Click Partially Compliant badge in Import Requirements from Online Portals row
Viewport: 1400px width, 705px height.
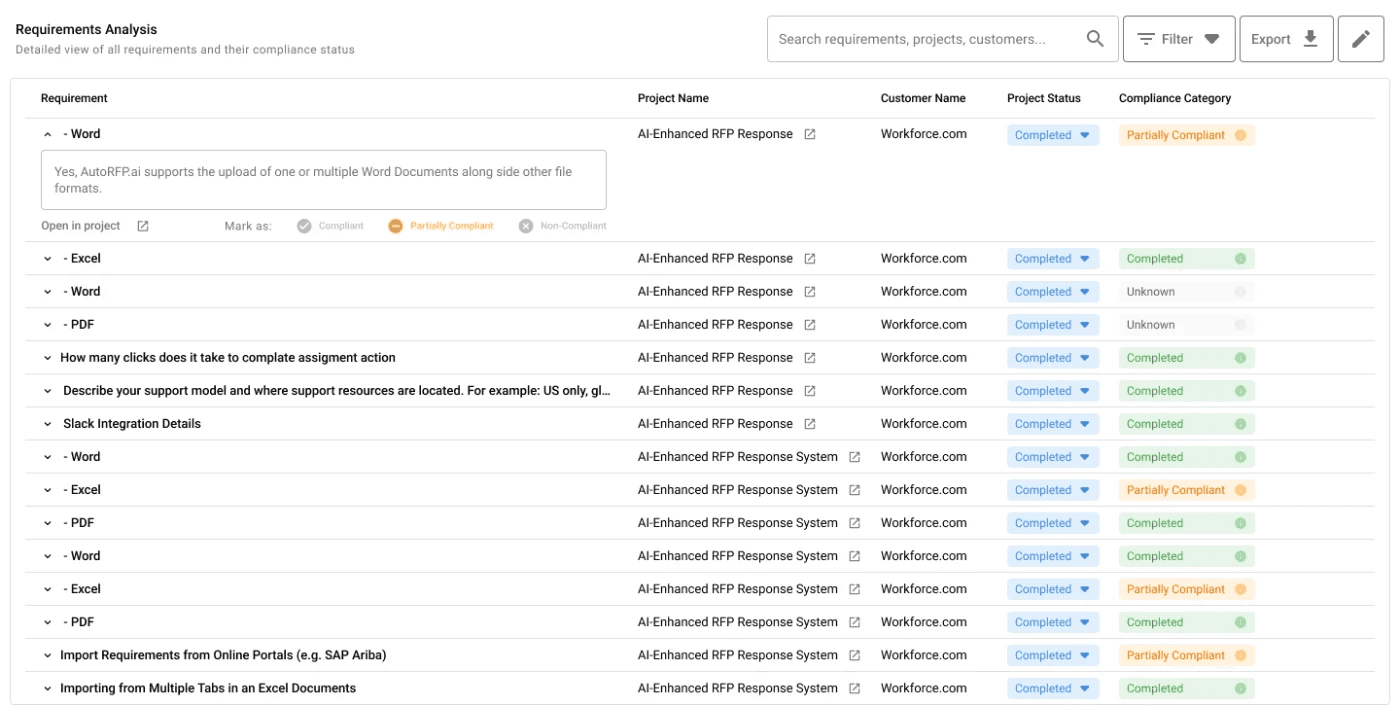tap(1187, 655)
